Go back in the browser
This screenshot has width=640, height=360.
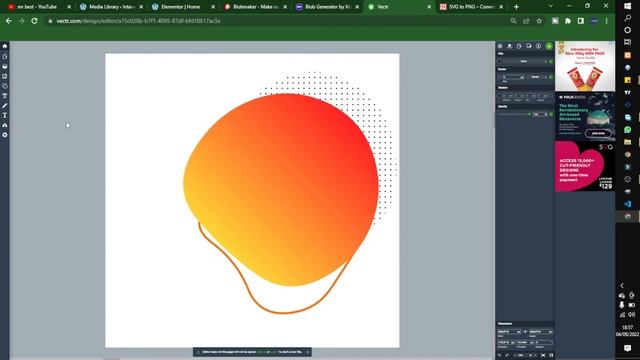[9, 21]
